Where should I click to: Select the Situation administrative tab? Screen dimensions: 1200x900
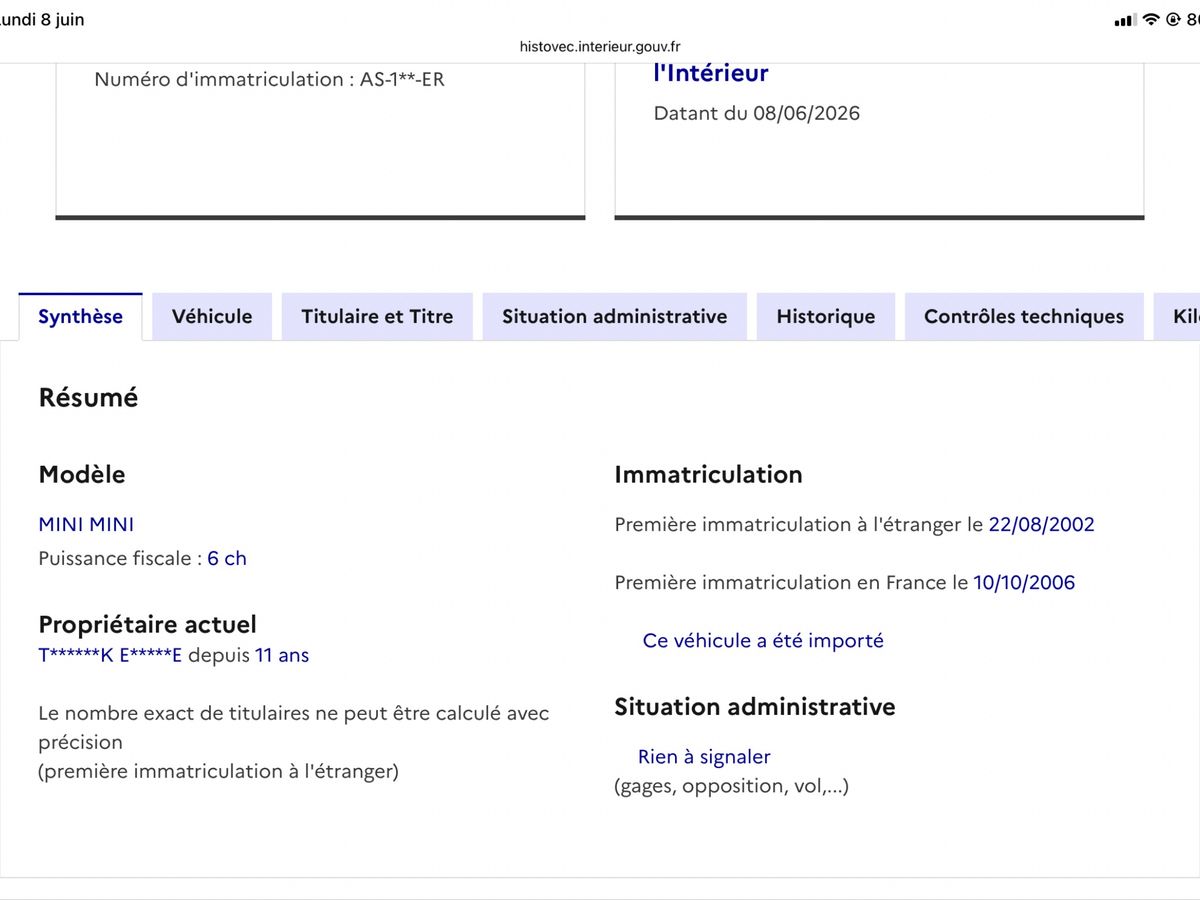pos(615,316)
